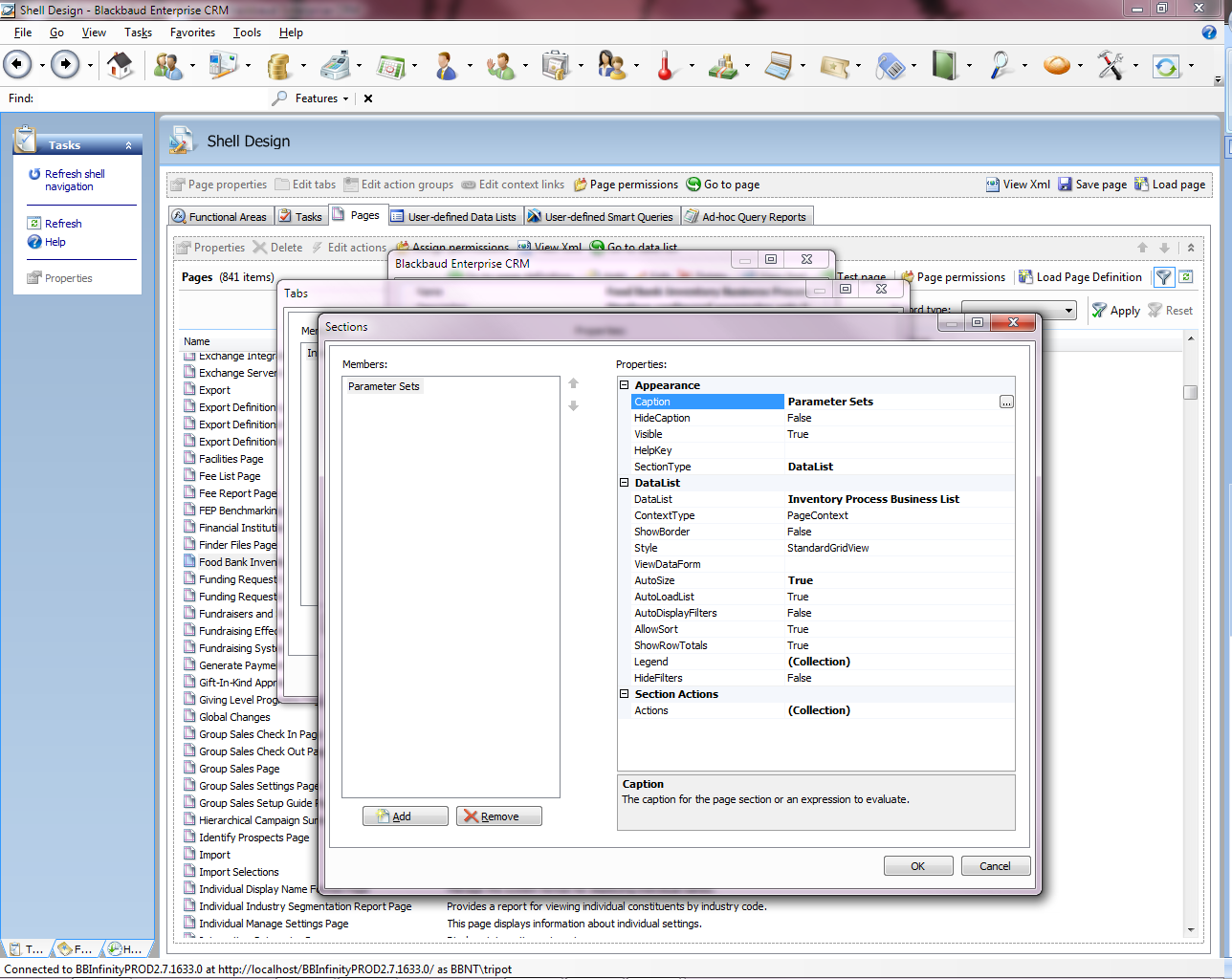This screenshot has width=1232, height=979.
Task: Click the Find input field
Action: tap(153, 98)
